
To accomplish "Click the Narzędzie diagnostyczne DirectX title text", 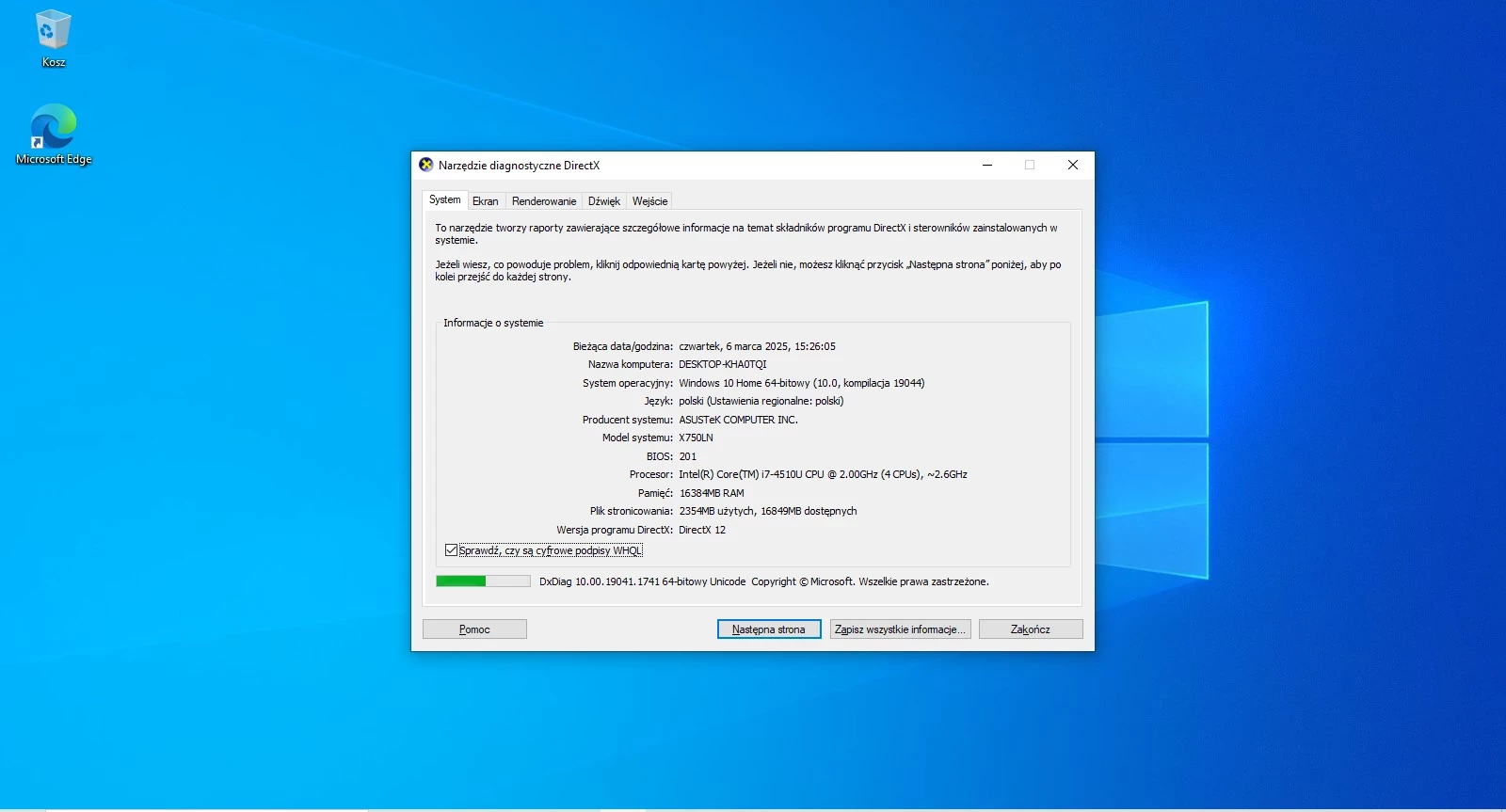I will pyautogui.click(x=519, y=166).
